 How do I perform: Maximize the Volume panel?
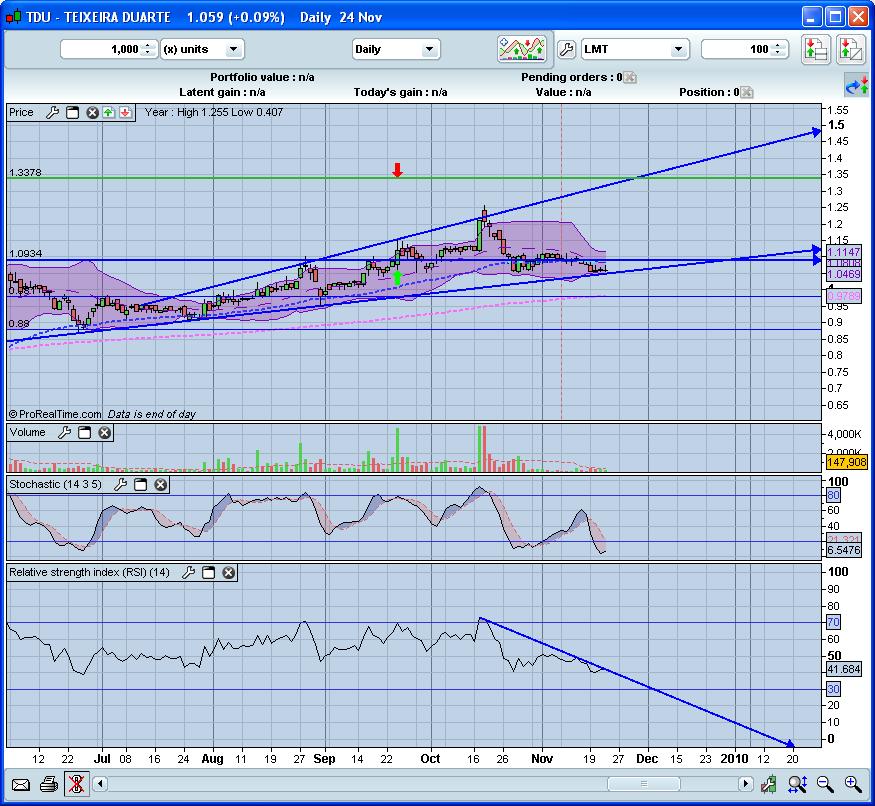(x=84, y=433)
